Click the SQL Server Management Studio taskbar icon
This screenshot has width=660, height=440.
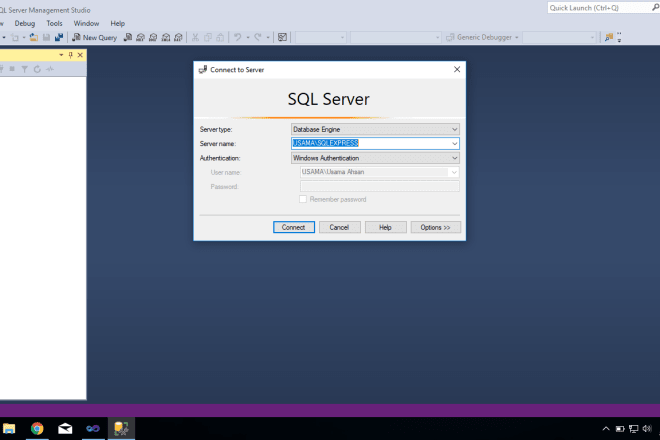121,429
